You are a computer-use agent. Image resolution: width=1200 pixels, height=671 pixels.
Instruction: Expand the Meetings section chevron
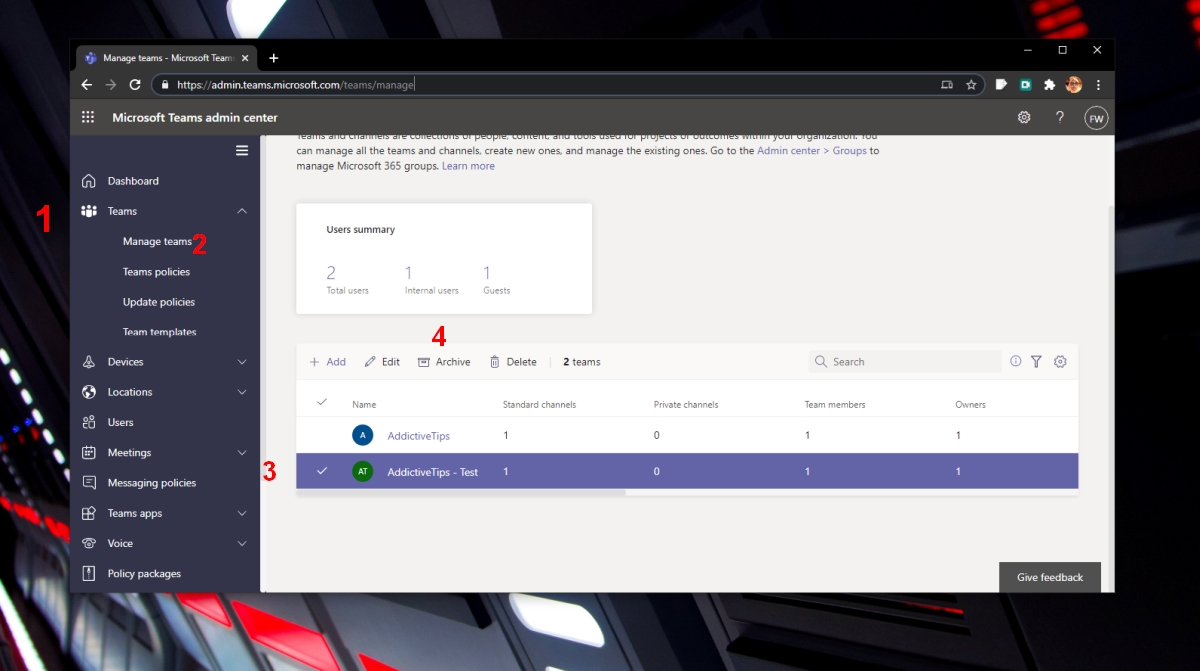[242, 453]
